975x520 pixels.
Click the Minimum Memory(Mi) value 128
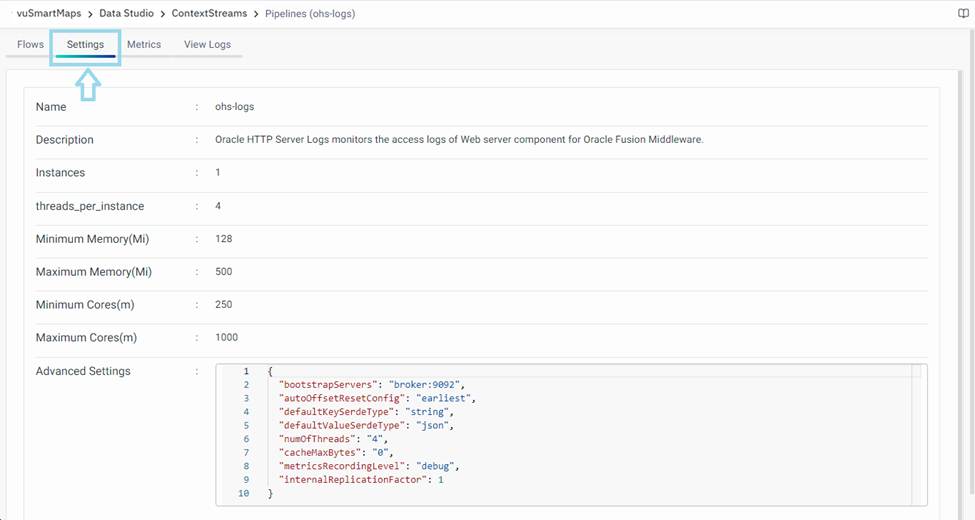224,239
